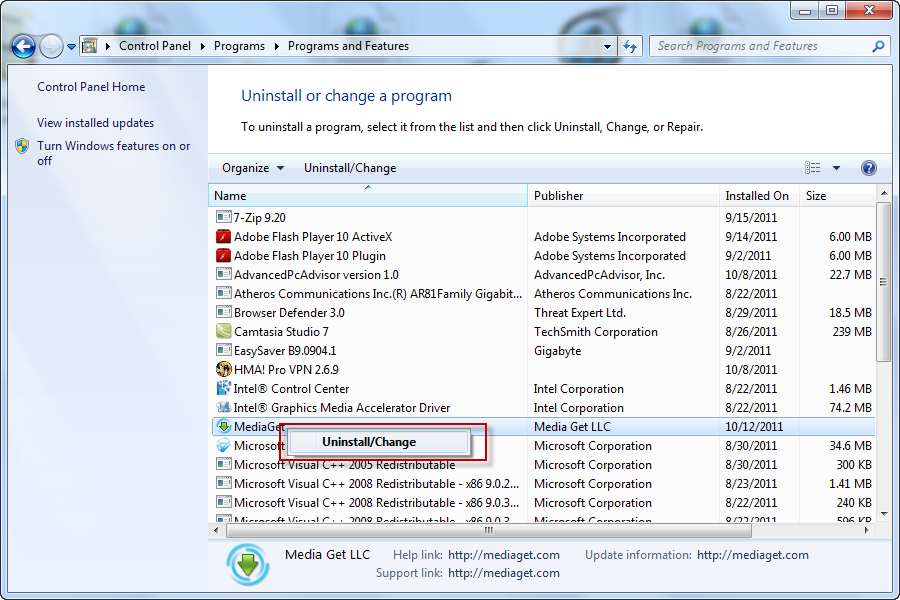
Task: Expand the view options dropdown arrow
Action: 836,168
